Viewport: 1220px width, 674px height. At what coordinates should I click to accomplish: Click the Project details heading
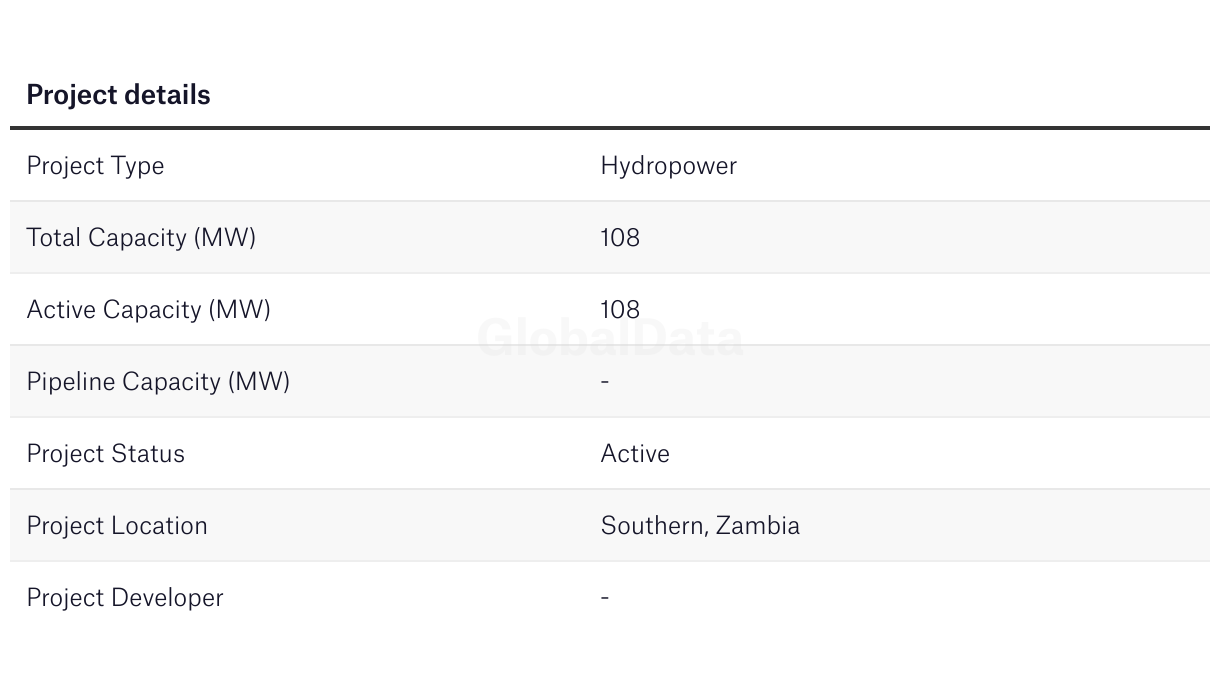coord(118,95)
